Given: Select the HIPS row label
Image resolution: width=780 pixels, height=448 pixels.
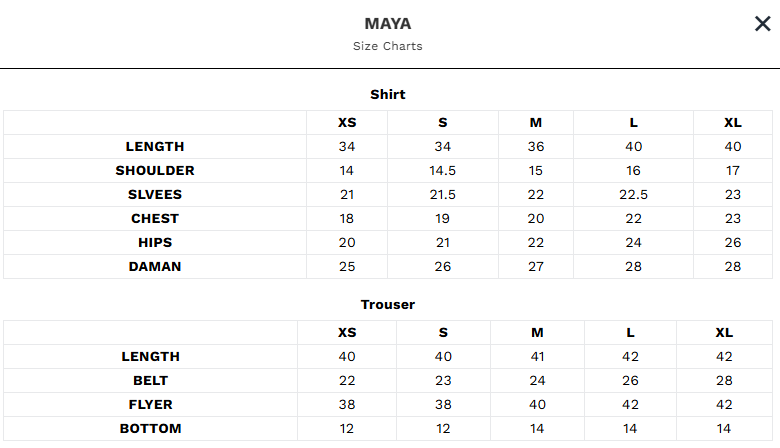Looking at the screenshot, I should point(155,243).
